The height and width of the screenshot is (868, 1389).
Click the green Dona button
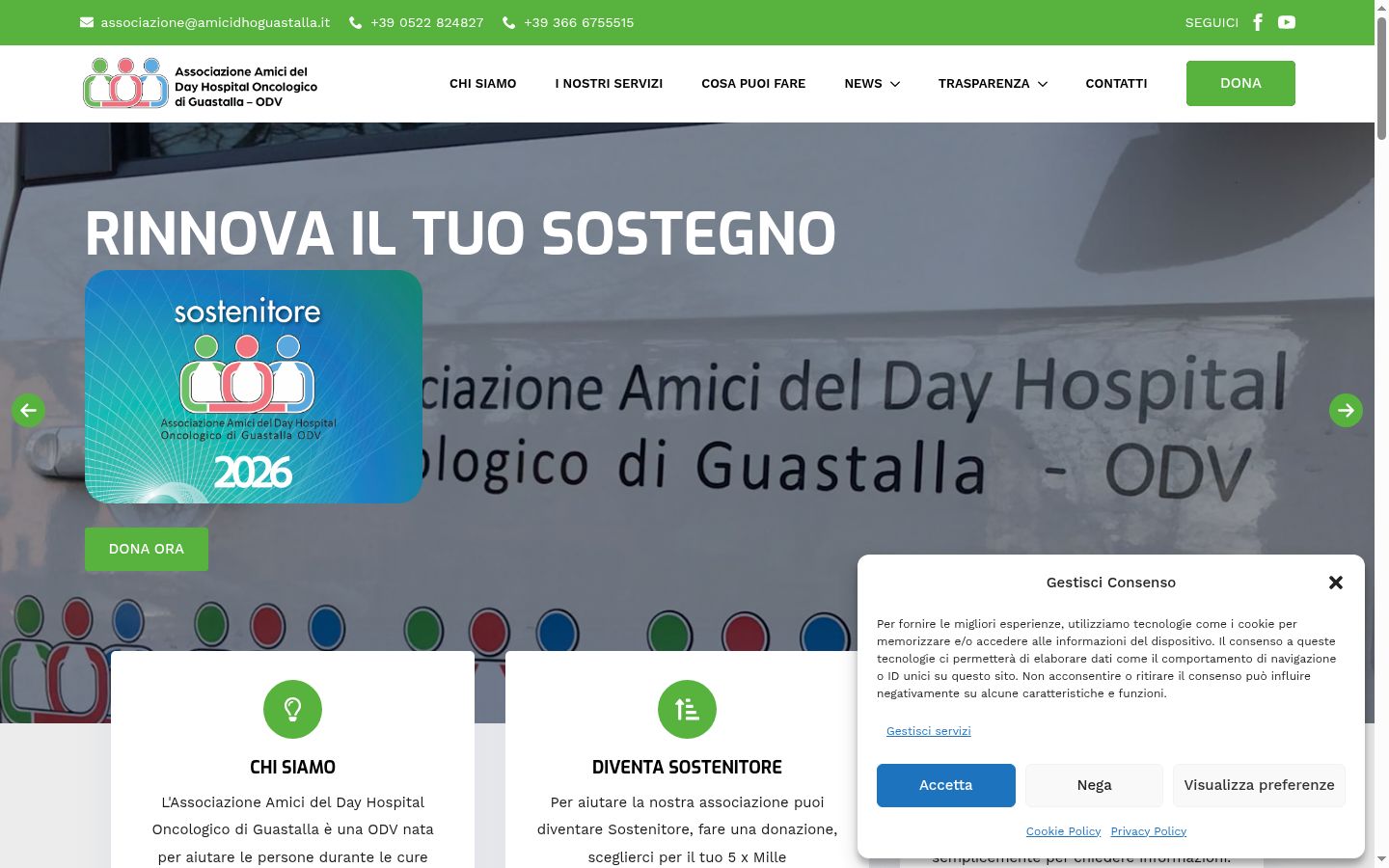[1240, 83]
